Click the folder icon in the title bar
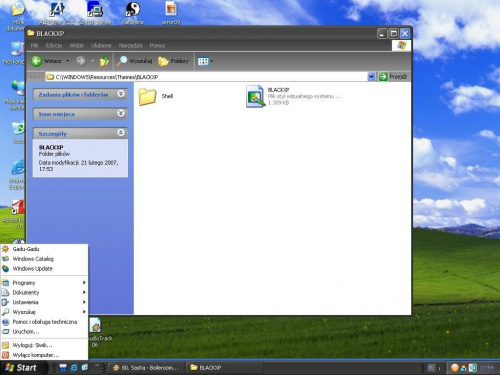 pos(31,33)
